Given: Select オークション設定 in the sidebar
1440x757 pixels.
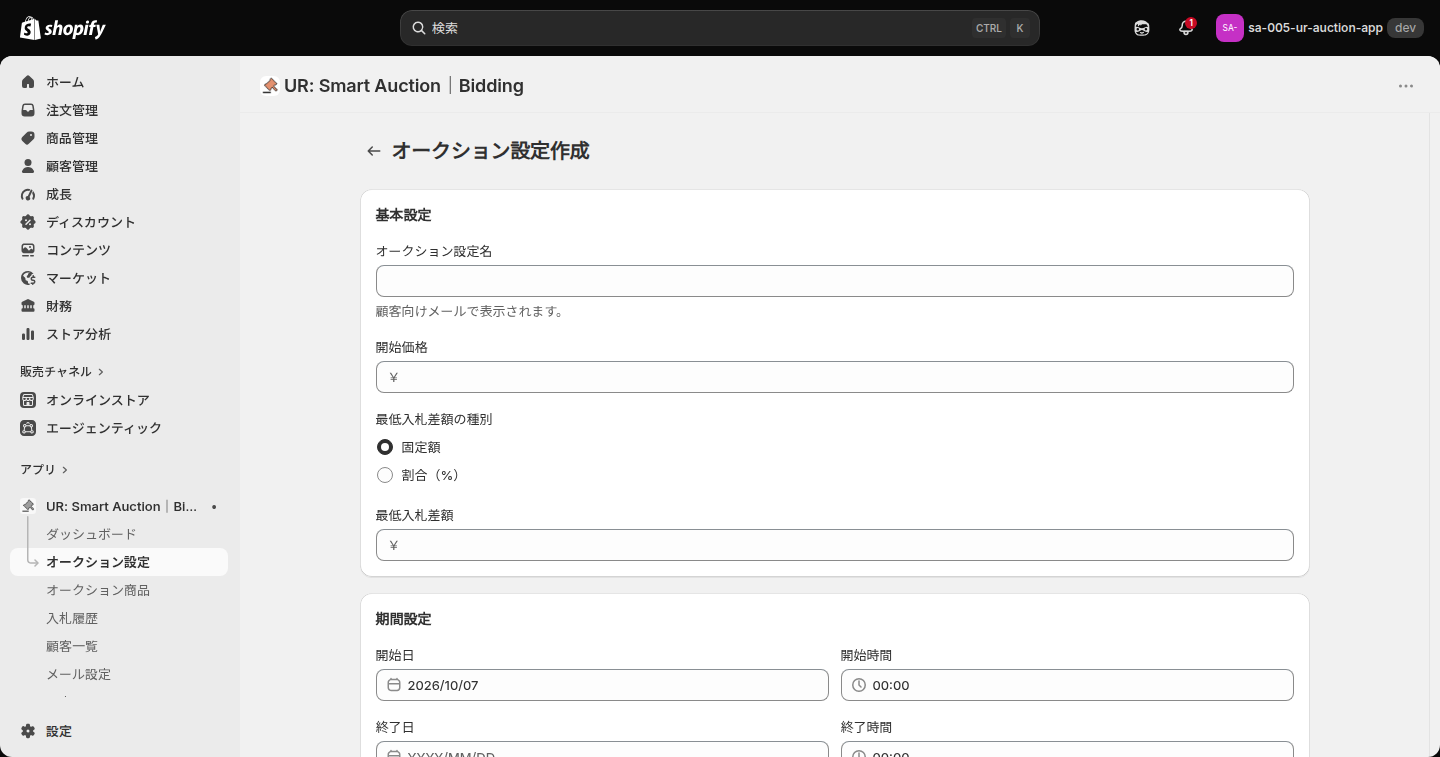Looking at the screenshot, I should click(119, 562).
